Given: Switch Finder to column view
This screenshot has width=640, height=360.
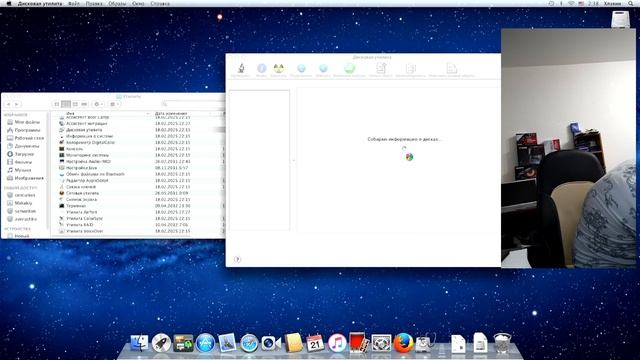Looking at the screenshot, I should click(75, 104).
